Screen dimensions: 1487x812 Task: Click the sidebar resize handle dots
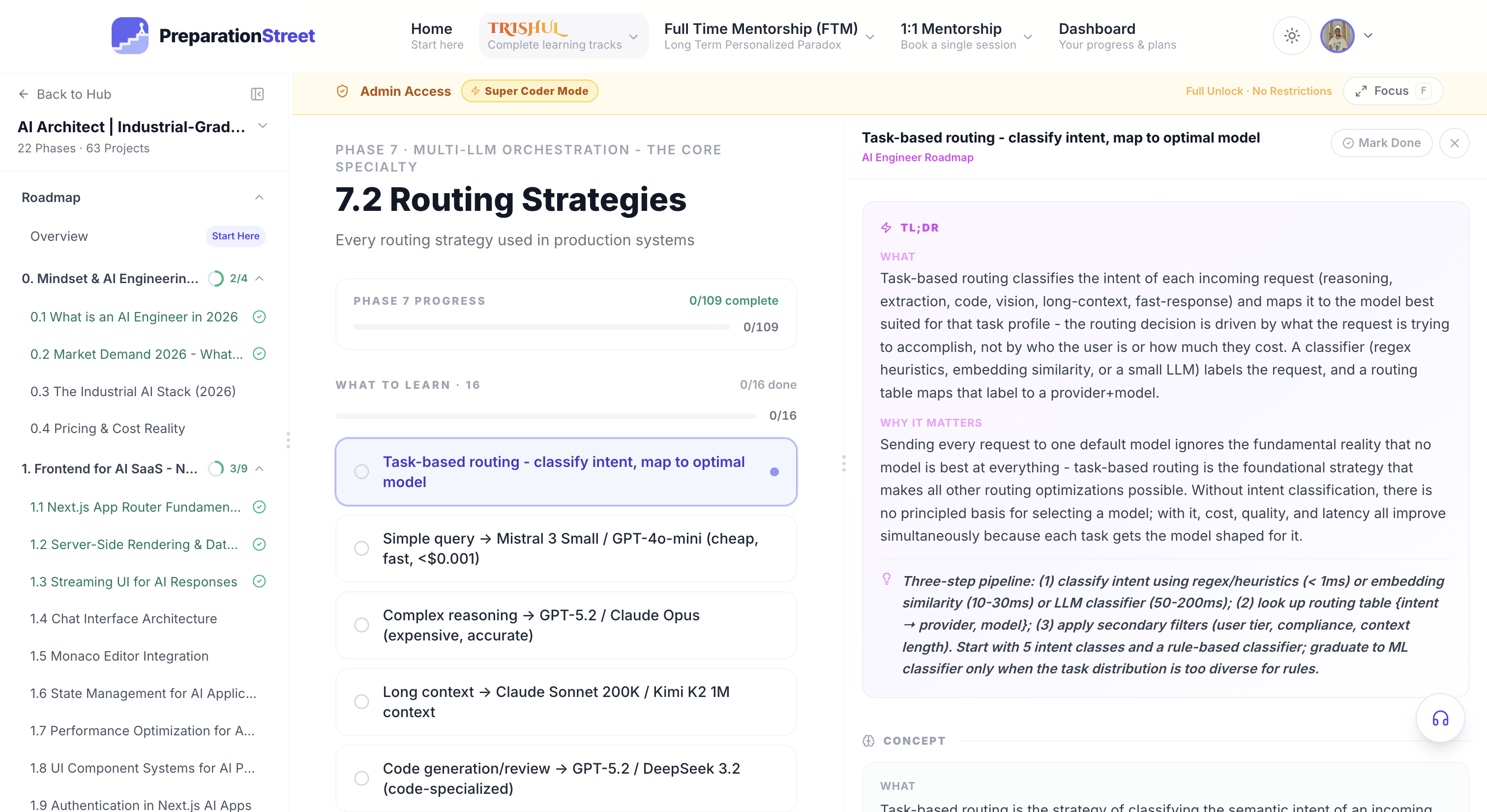tap(288, 440)
